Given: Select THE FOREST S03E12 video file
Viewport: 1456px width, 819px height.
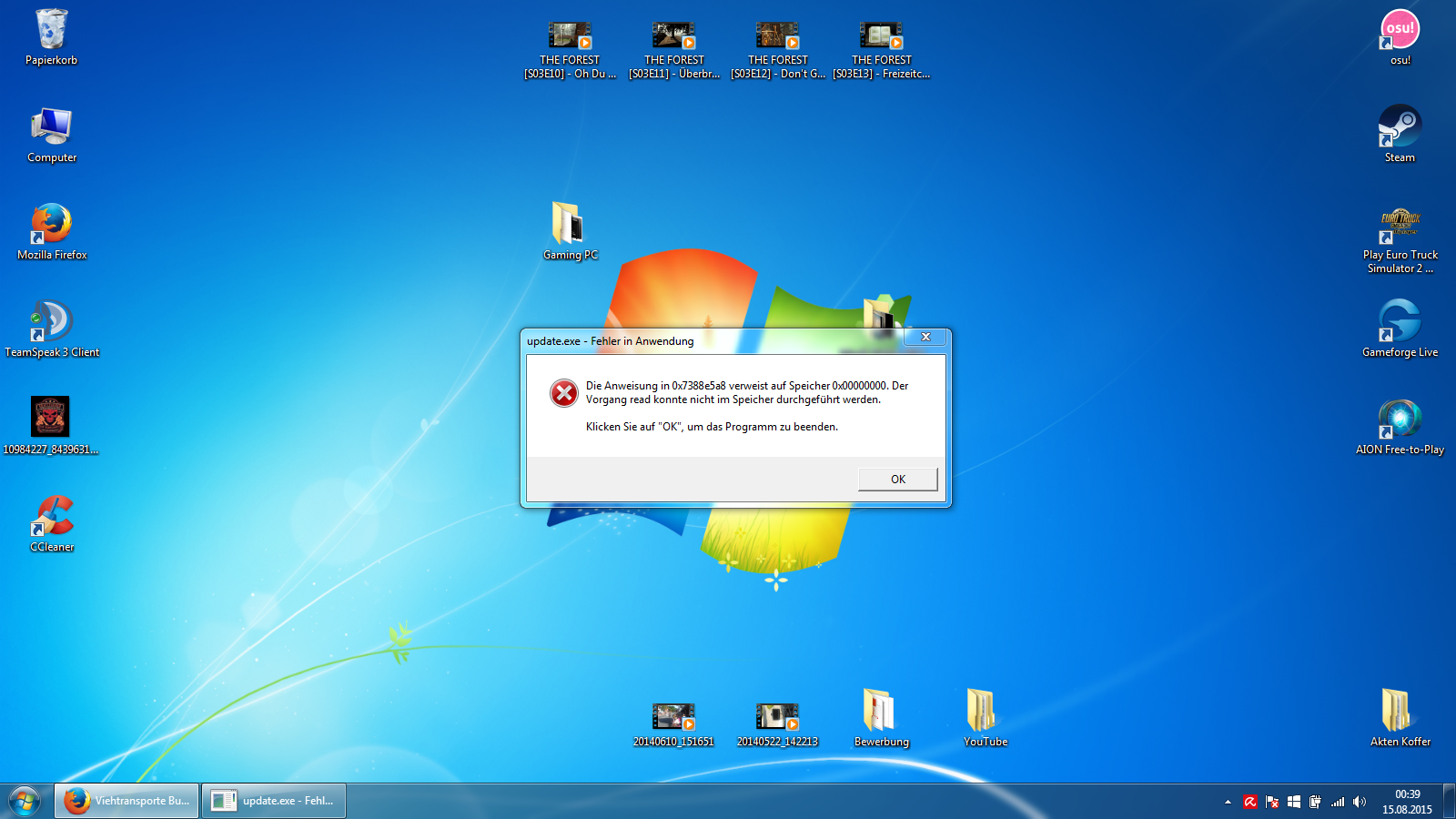Looking at the screenshot, I should tap(777, 51).
